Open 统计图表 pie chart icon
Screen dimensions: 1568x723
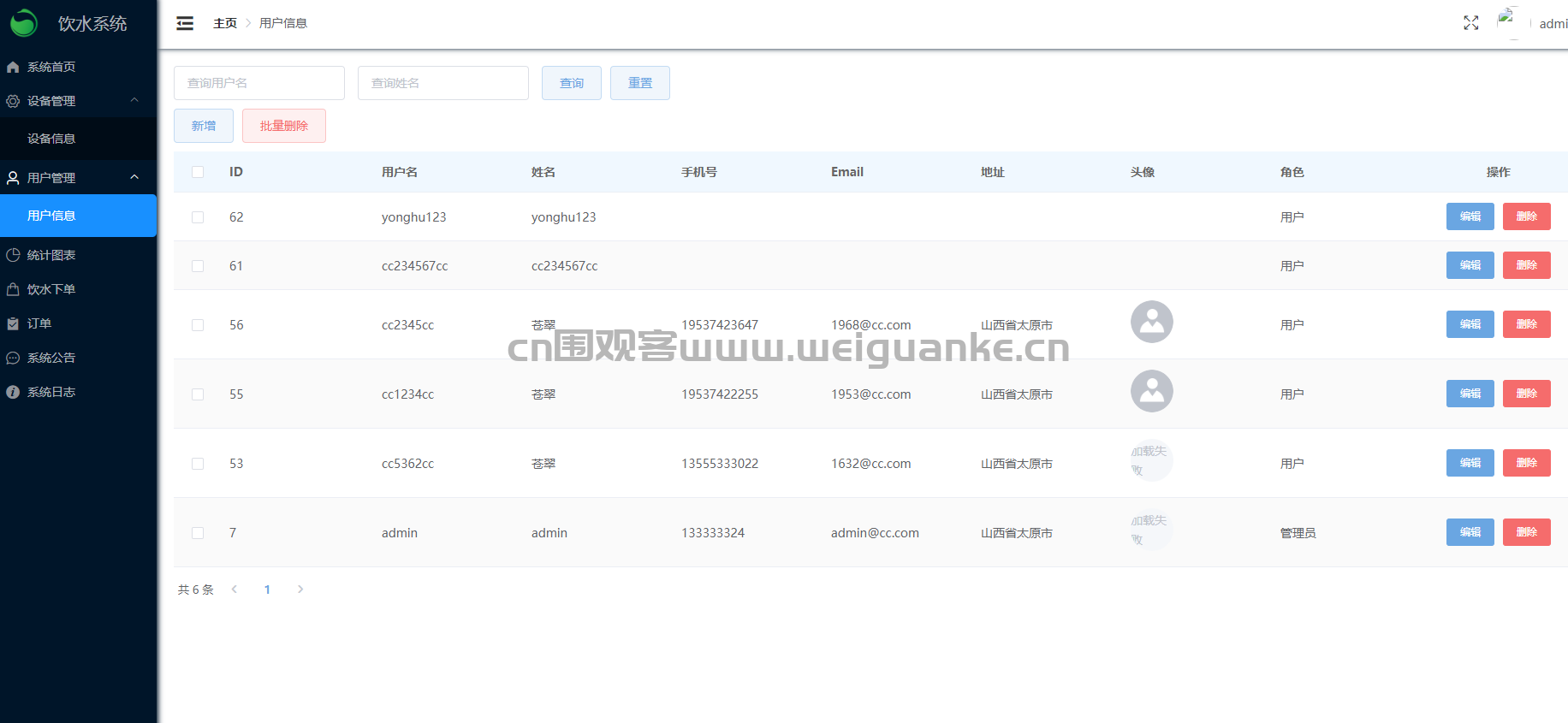[13, 255]
